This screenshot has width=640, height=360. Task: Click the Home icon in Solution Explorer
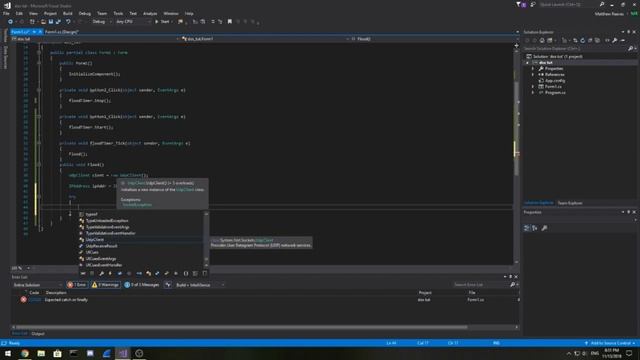[x=542, y=40]
